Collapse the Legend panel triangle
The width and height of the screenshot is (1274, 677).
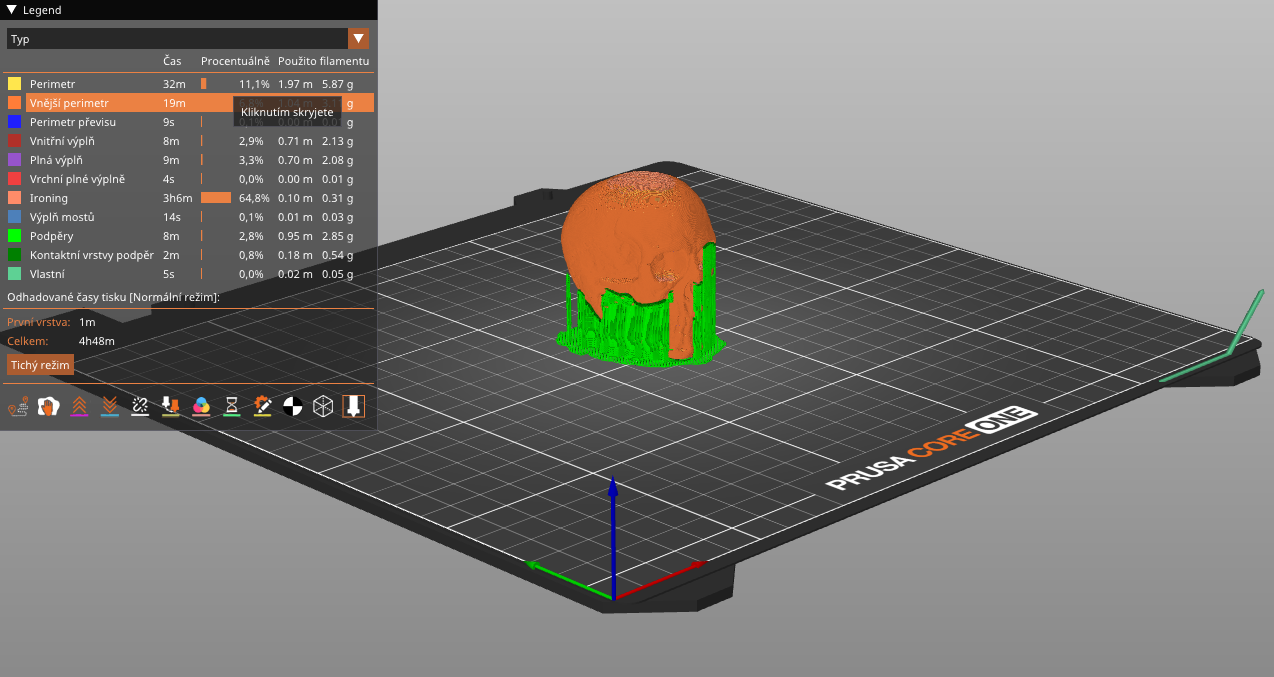pyautogui.click(x=12, y=10)
